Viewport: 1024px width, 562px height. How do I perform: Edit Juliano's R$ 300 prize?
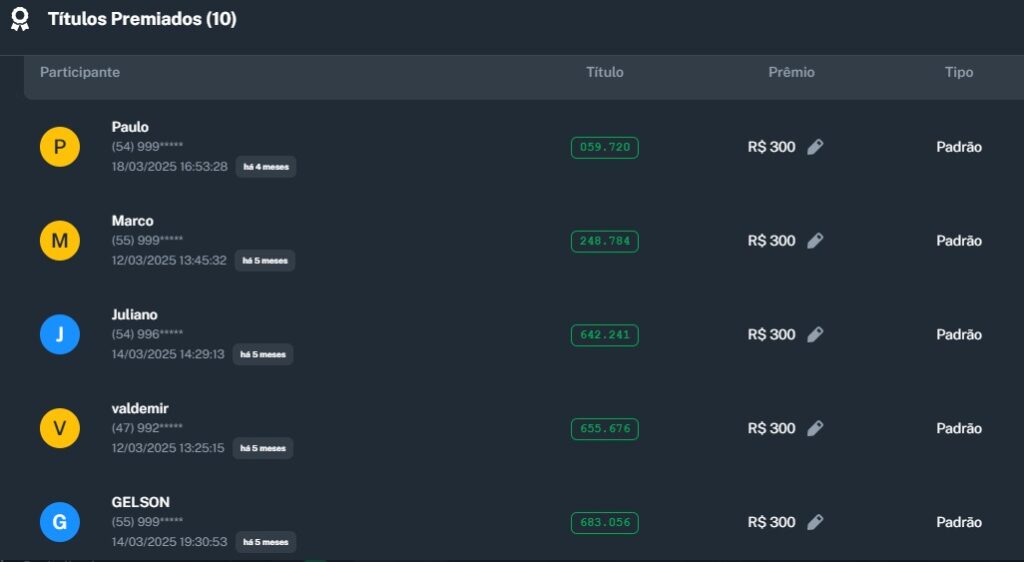[815, 335]
